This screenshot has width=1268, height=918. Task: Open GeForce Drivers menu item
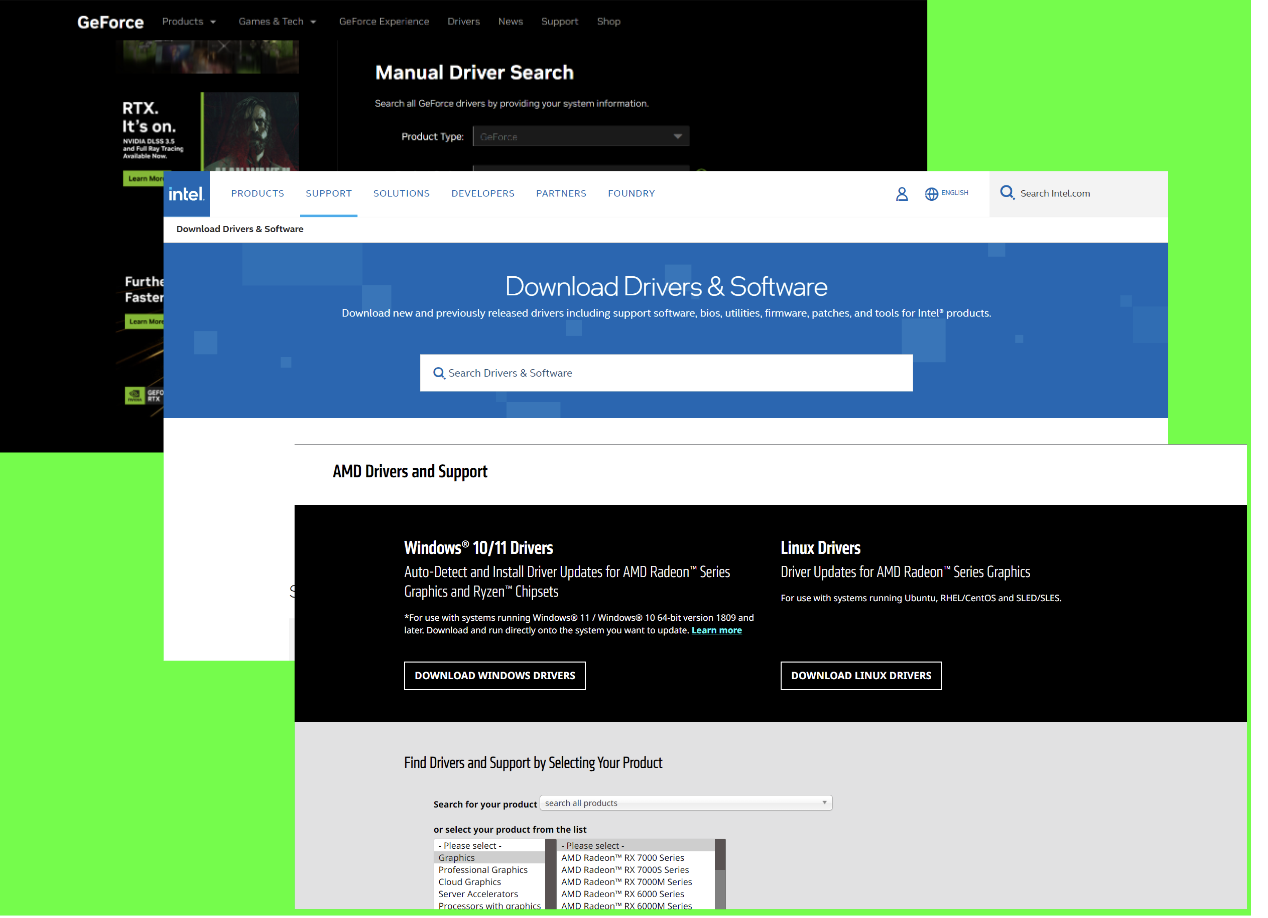[463, 22]
